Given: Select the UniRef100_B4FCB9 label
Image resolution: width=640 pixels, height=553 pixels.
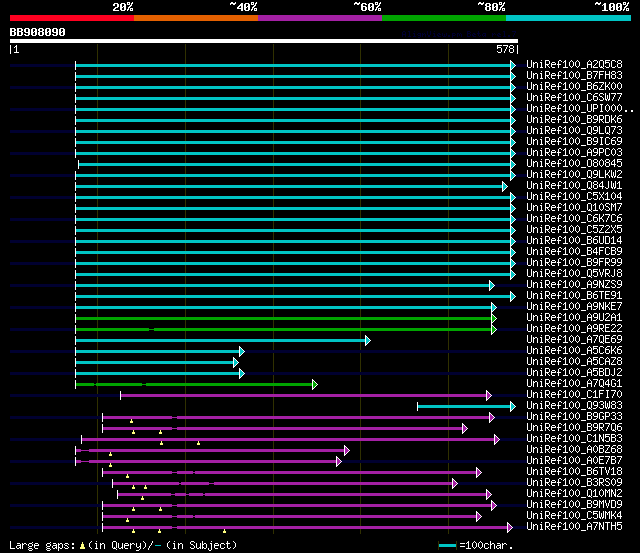Looking at the screenshot, I should (574, 252).
